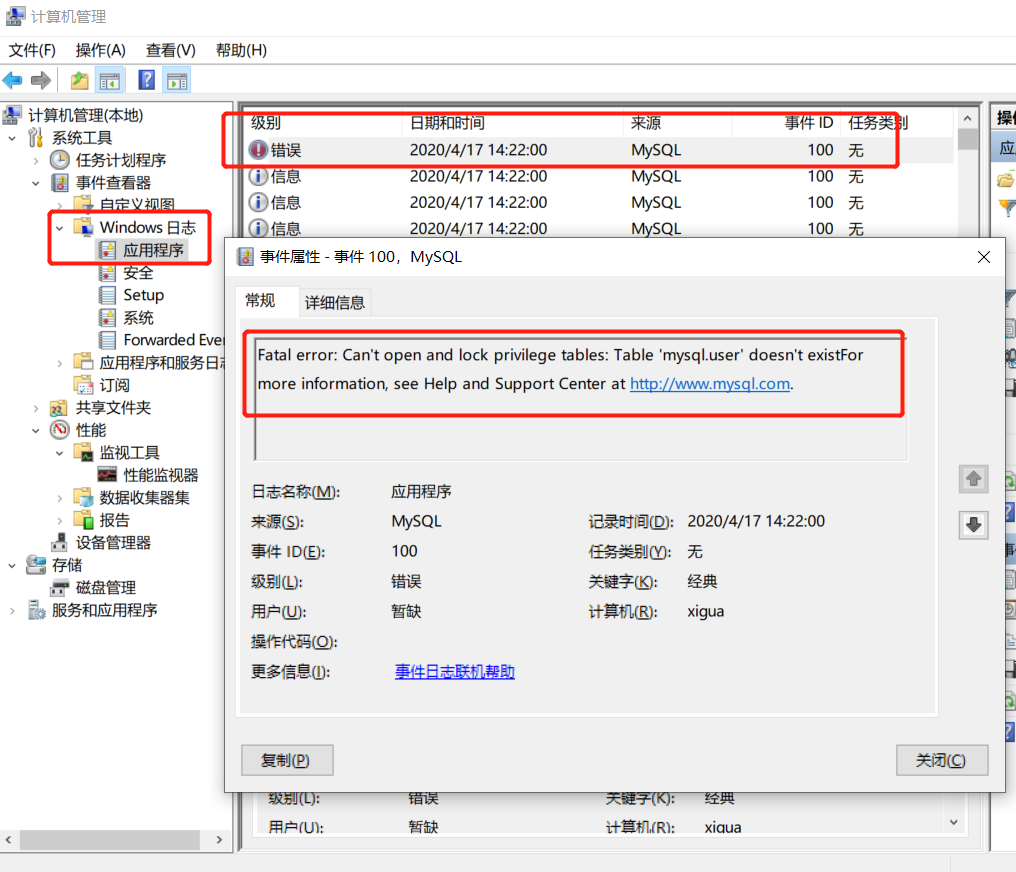This screenshot has width=1016, height=872.
Task: Collapse the 系统工具 tree node
Action: (12, 138)
